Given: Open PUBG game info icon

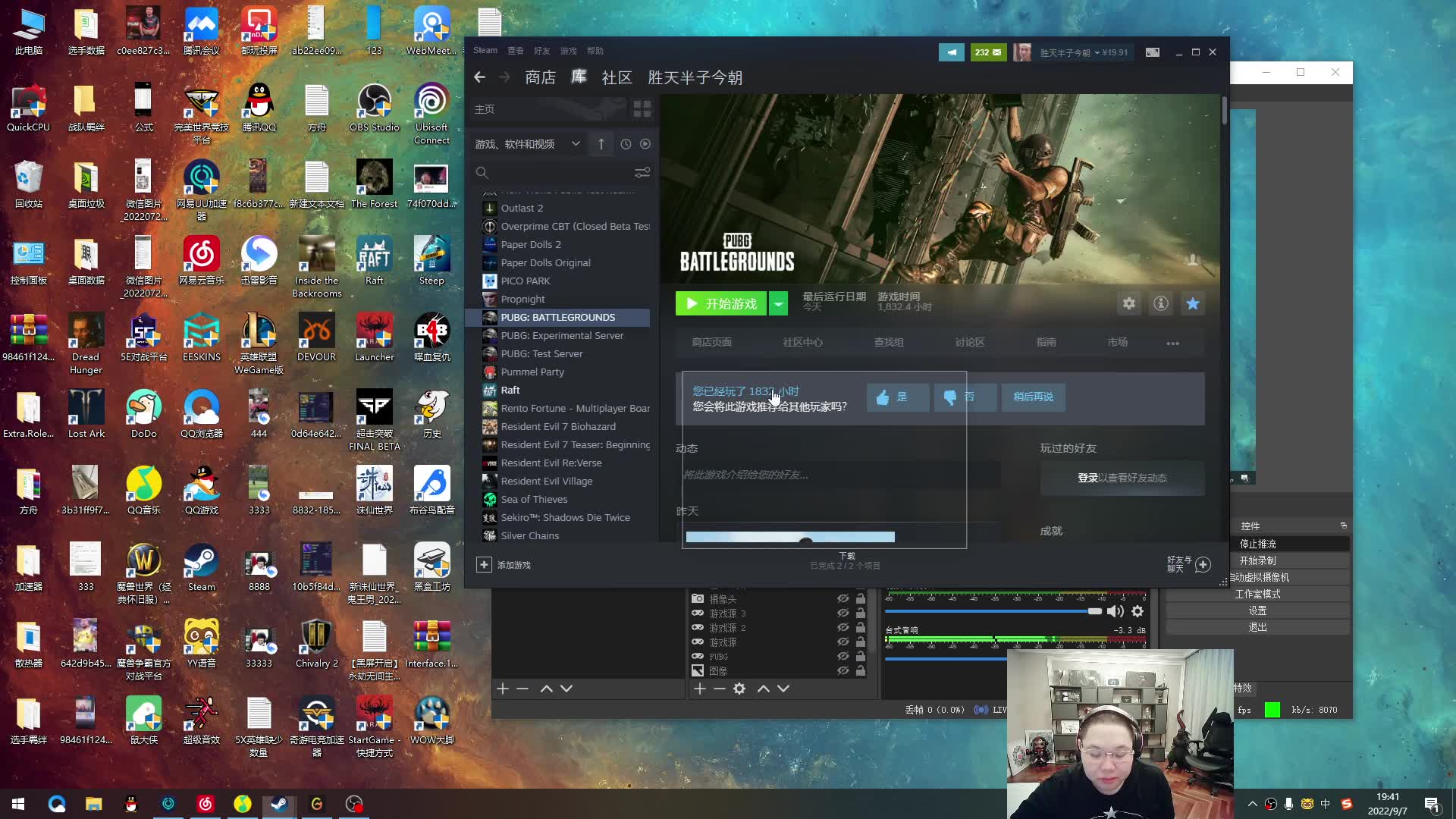Looking at the screenshot, I should coord(1161,304).
